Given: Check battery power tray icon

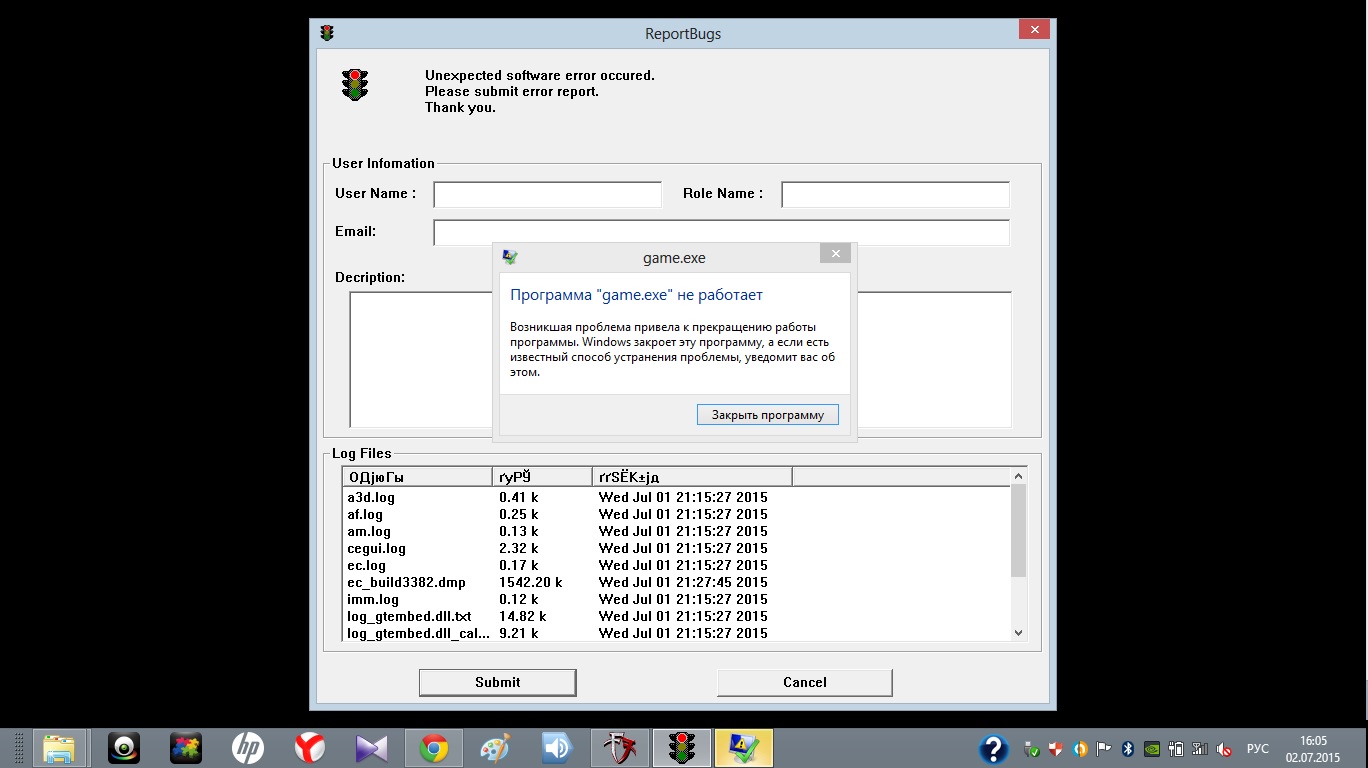Looking at the screenshot, I should tap(1176, 749).
